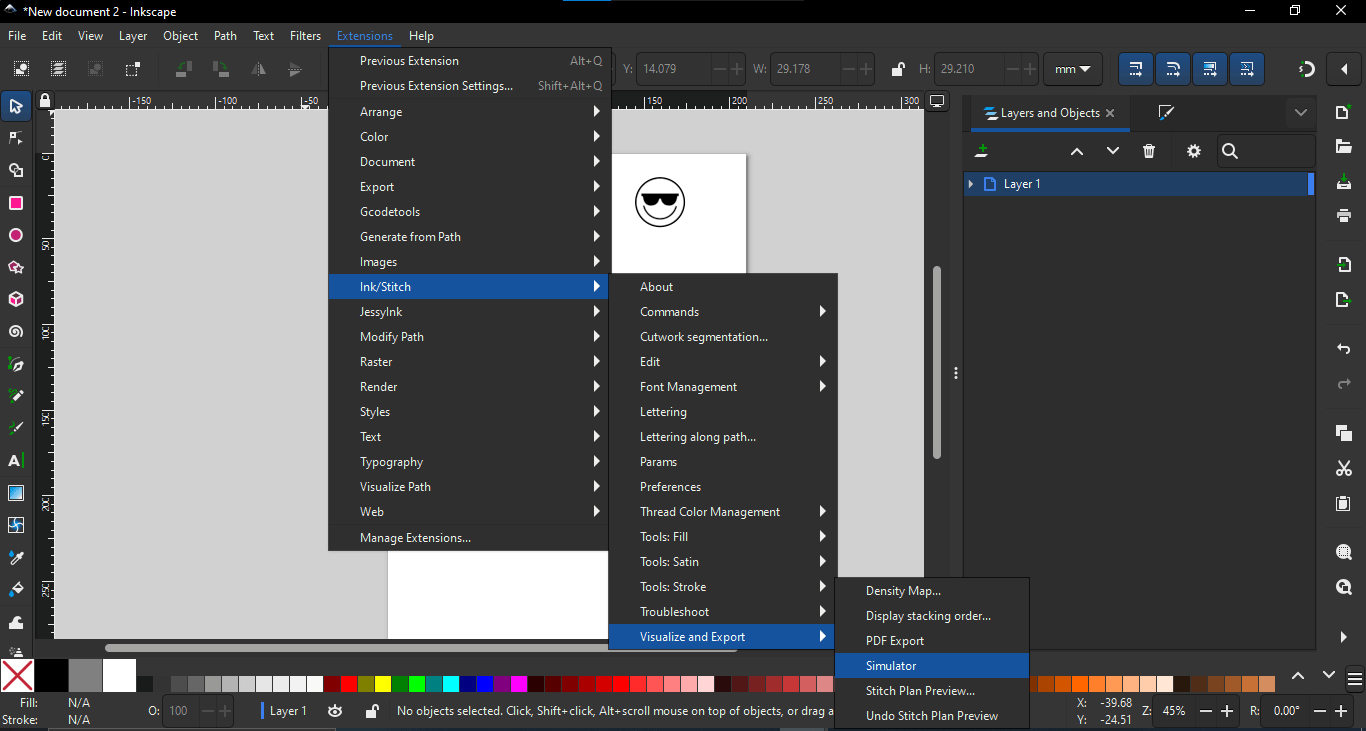Viewport: 1366px width, 731px height.
Task: Click the Undo arrow icon
Action: coord(1344,349)
